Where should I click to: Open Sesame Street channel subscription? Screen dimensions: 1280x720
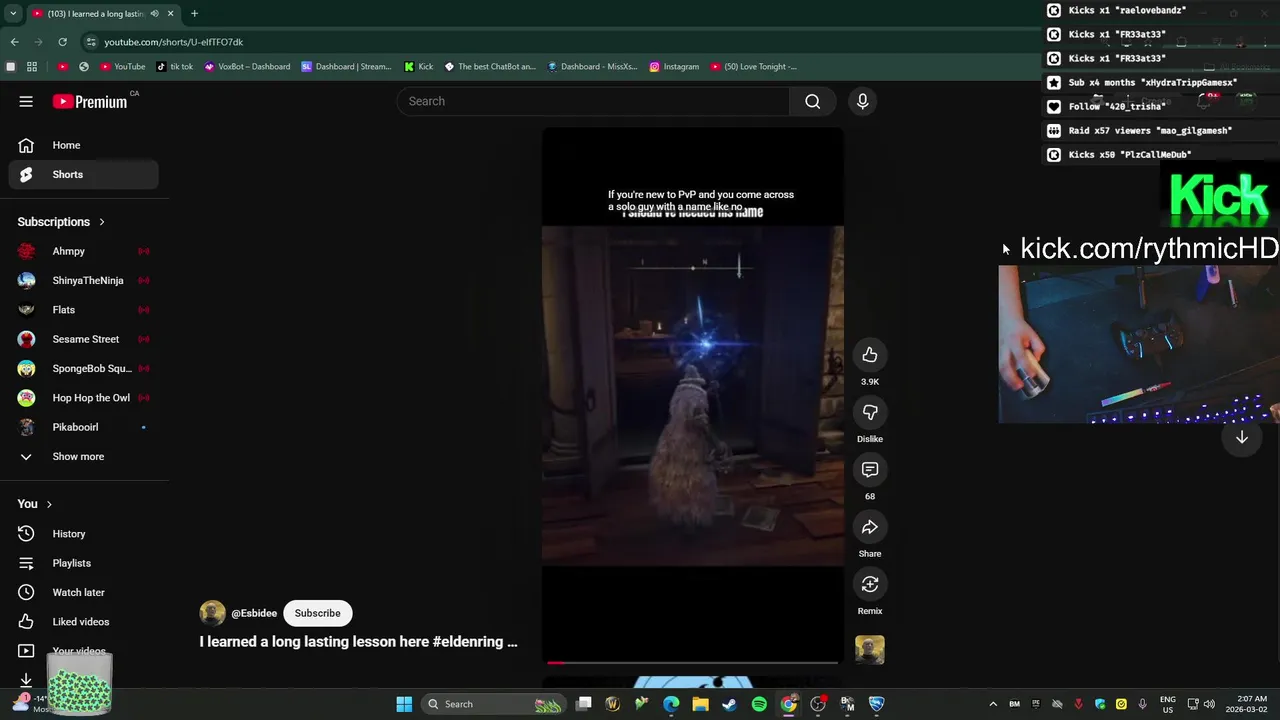pos(84,339)
